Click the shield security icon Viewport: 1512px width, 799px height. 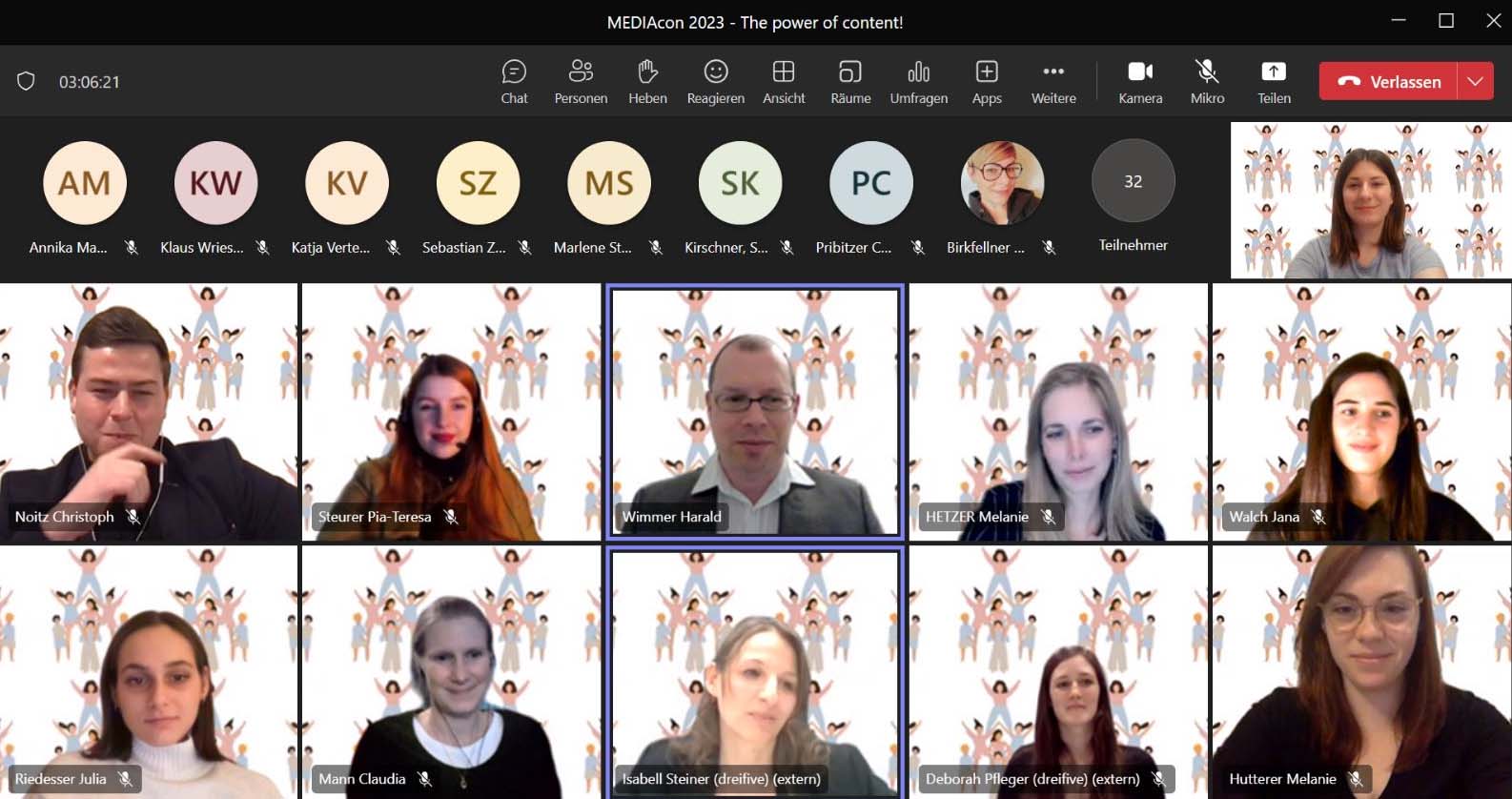coord(27,82)
